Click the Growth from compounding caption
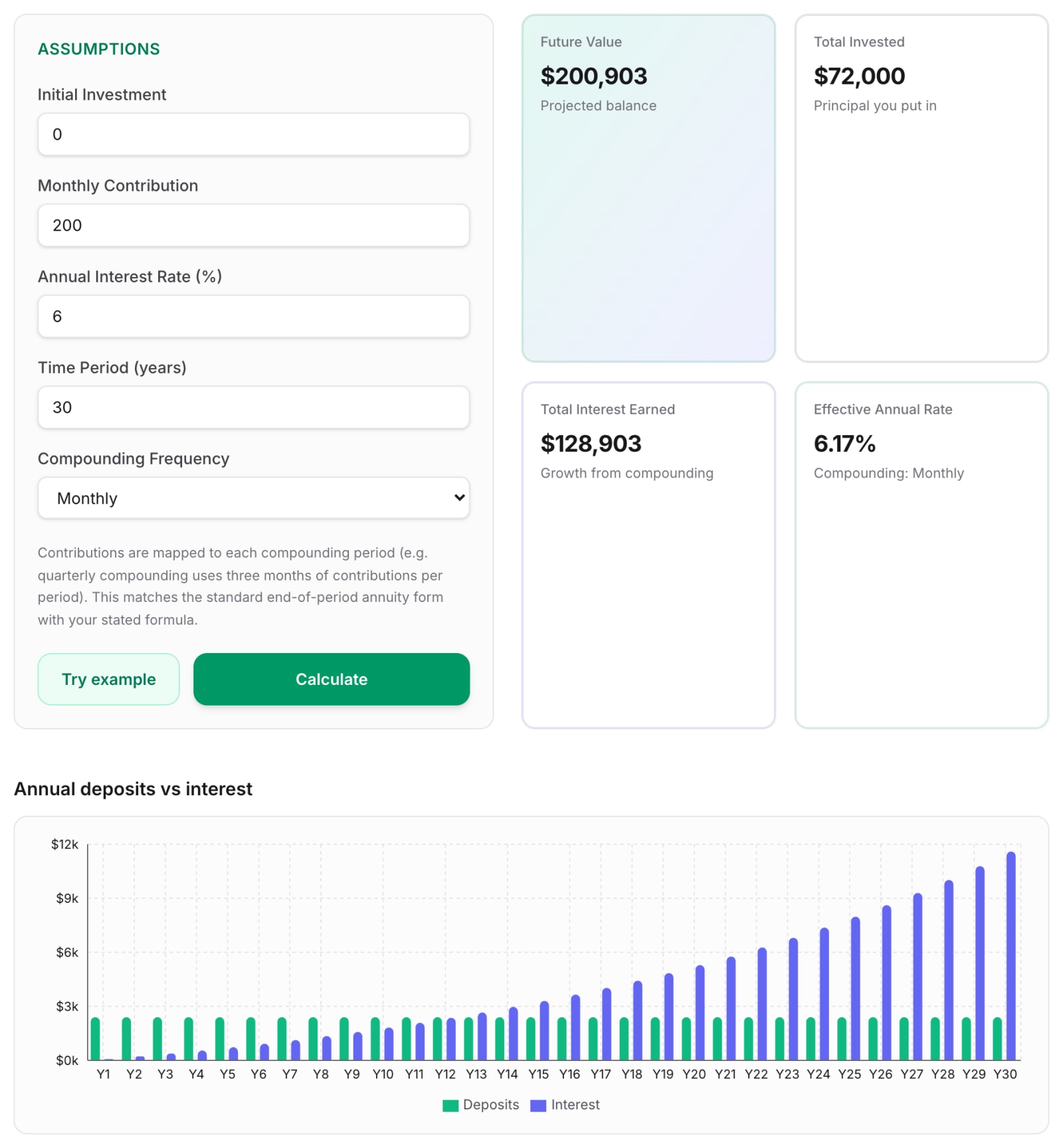This screenshot has height=1148, width=1063. coord(627,473)
